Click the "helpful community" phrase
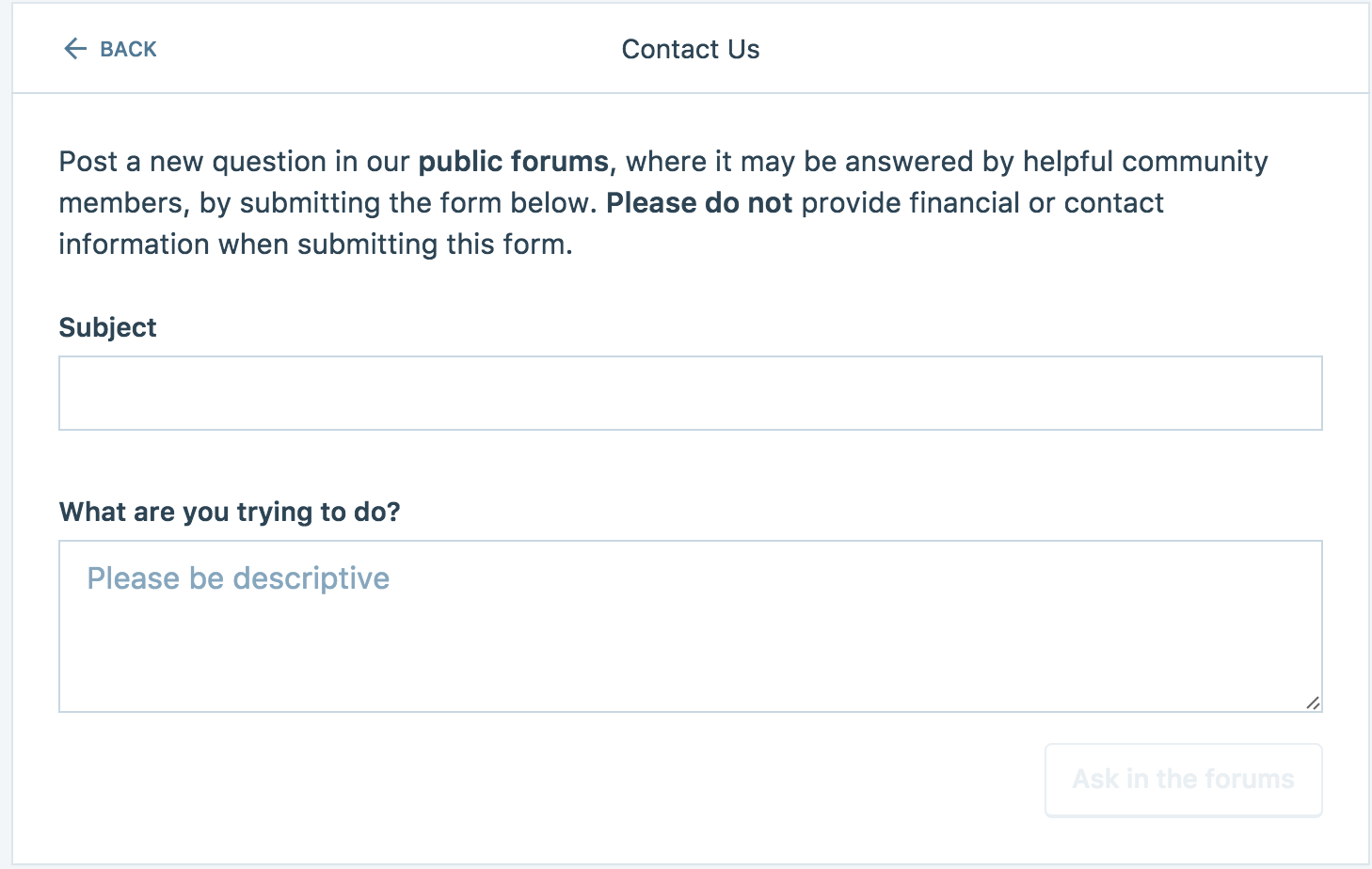 point(1145,162)
